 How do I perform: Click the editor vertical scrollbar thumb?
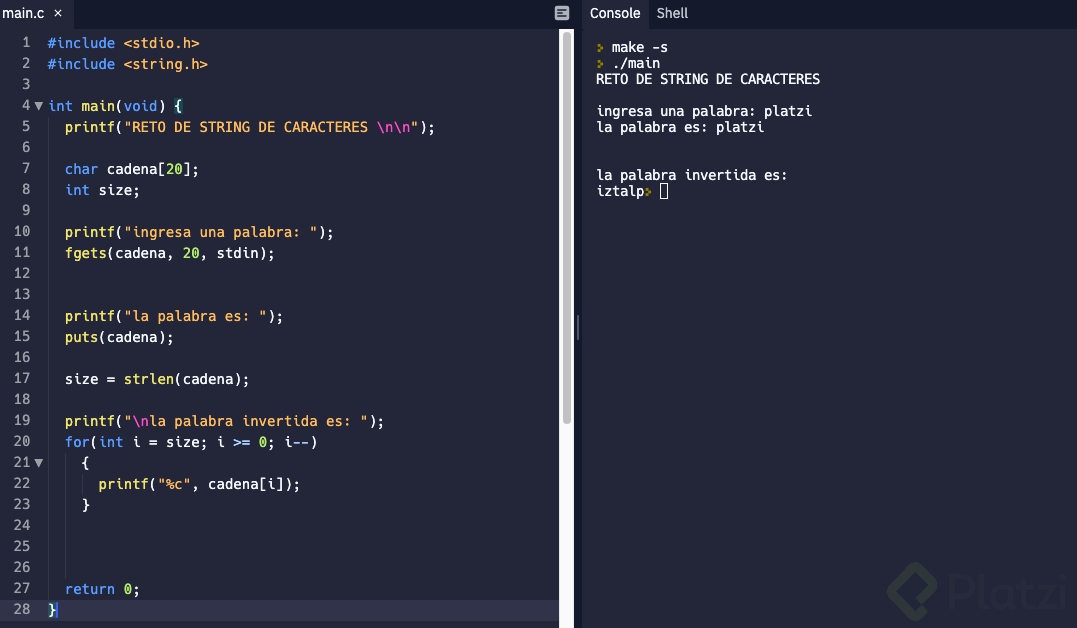tap(567, 227)
